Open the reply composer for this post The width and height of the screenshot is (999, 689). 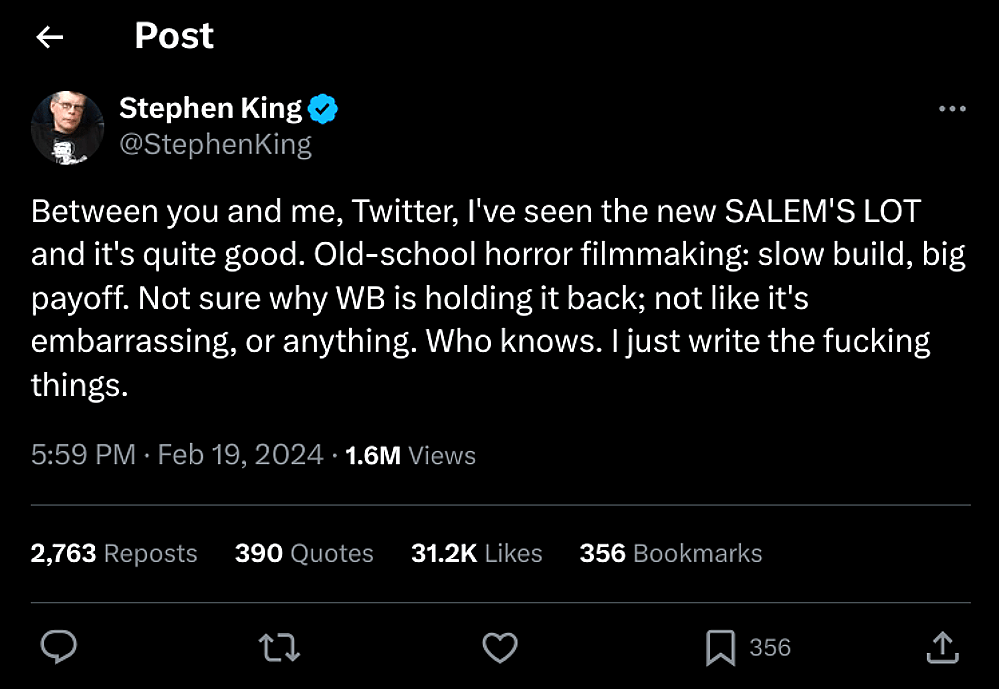click(59, 647)
